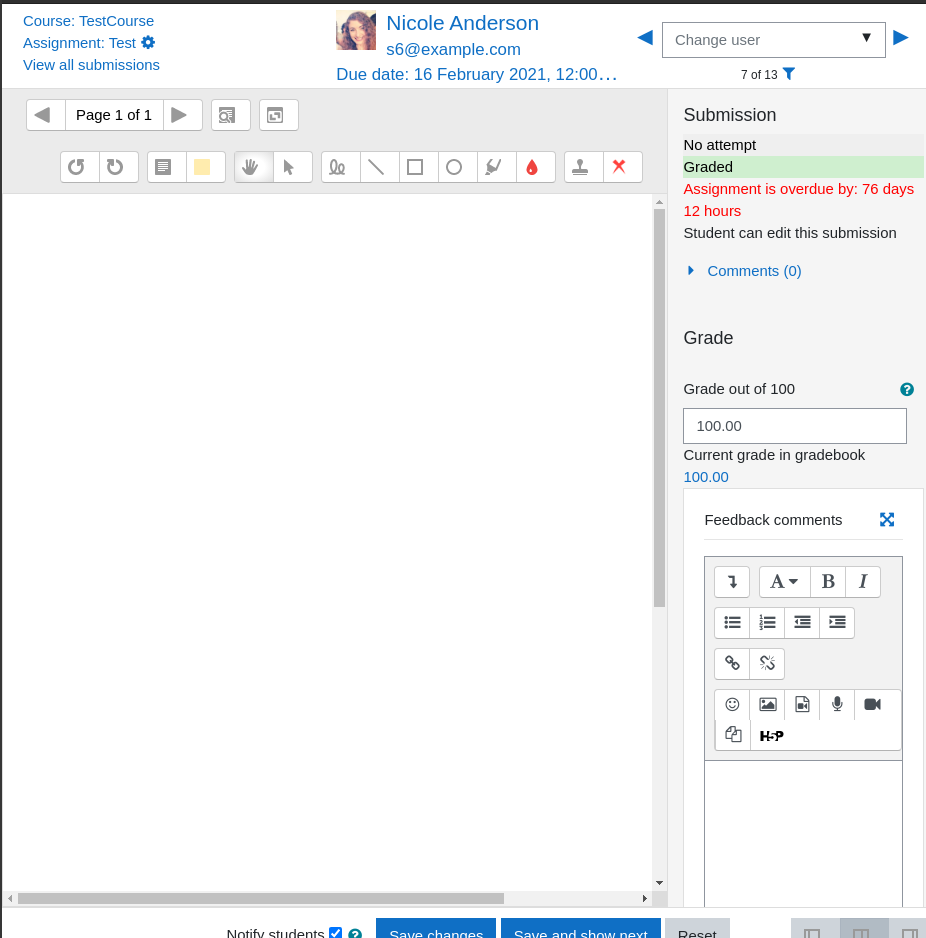926x938 pixels.
Task: Go to next user arrow
Action: coord(901,38)
